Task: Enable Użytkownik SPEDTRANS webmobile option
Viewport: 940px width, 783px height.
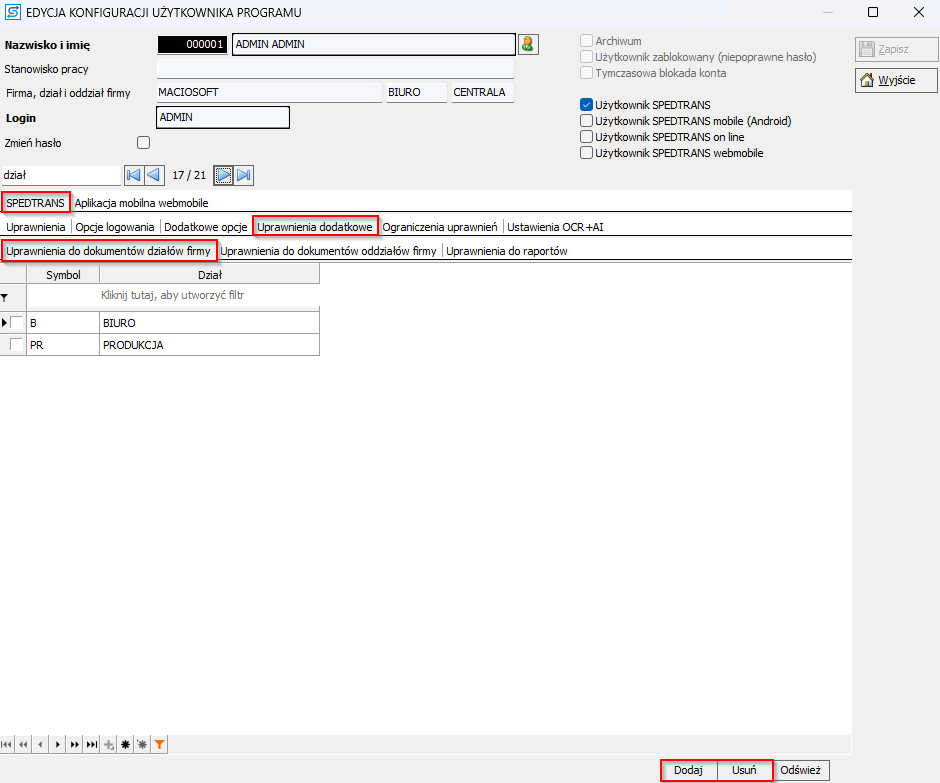Action: pos(586,153)
